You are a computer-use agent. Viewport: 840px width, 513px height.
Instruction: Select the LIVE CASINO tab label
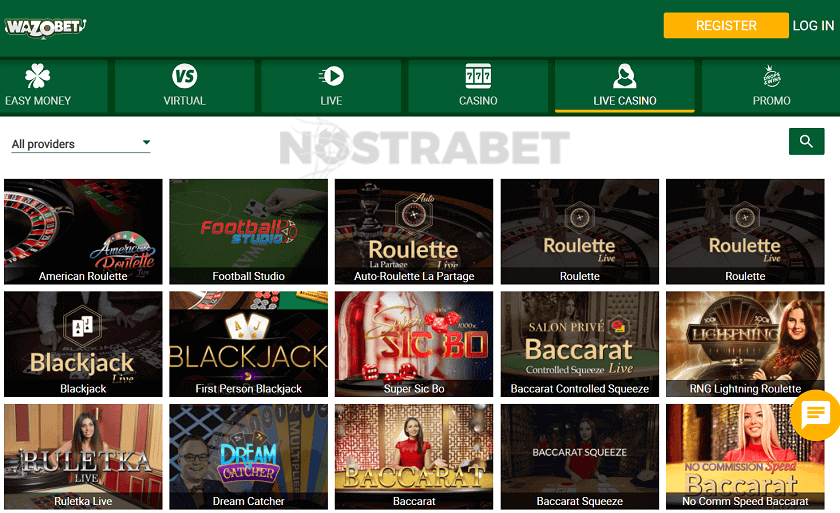click(625, 101)
